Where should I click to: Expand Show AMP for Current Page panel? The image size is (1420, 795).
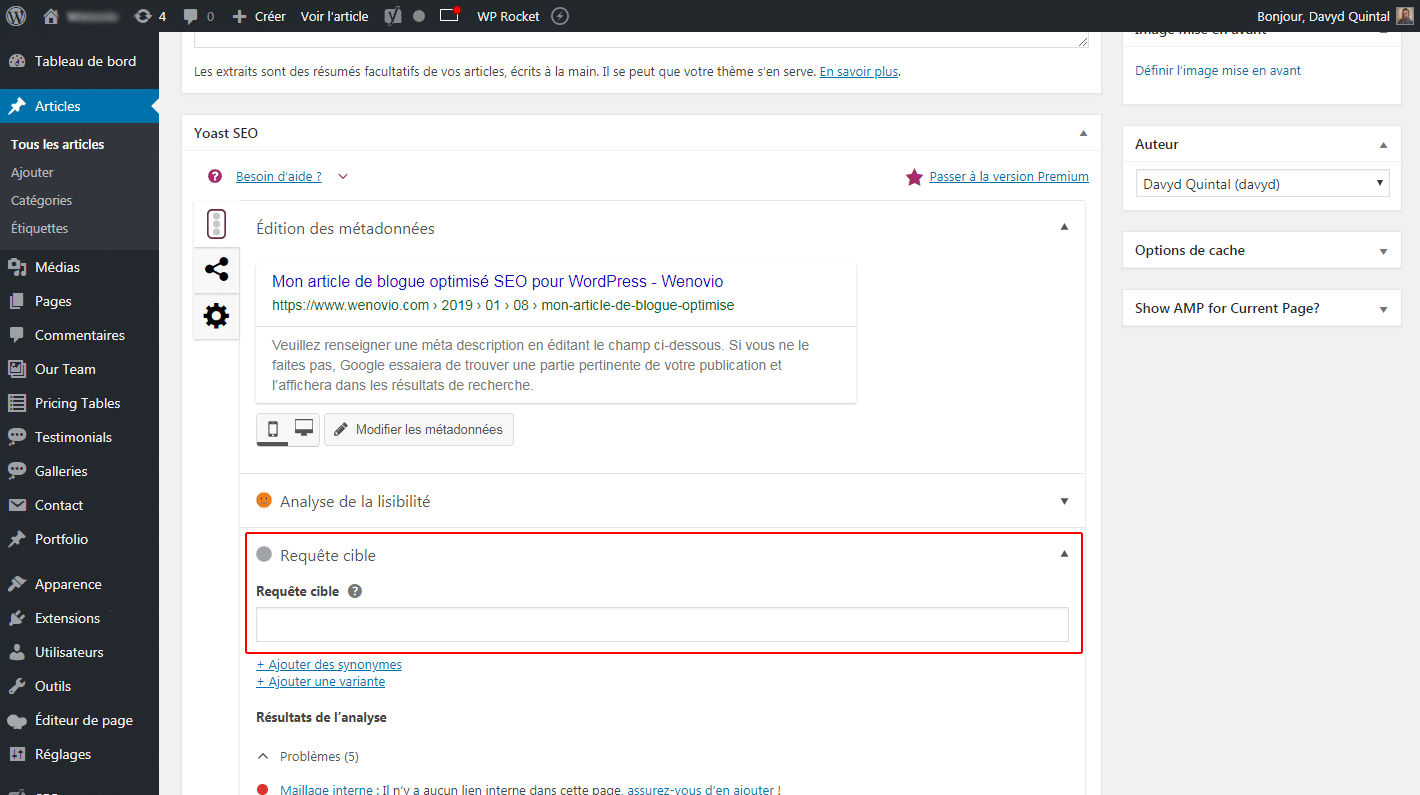tap(1384, 309)
